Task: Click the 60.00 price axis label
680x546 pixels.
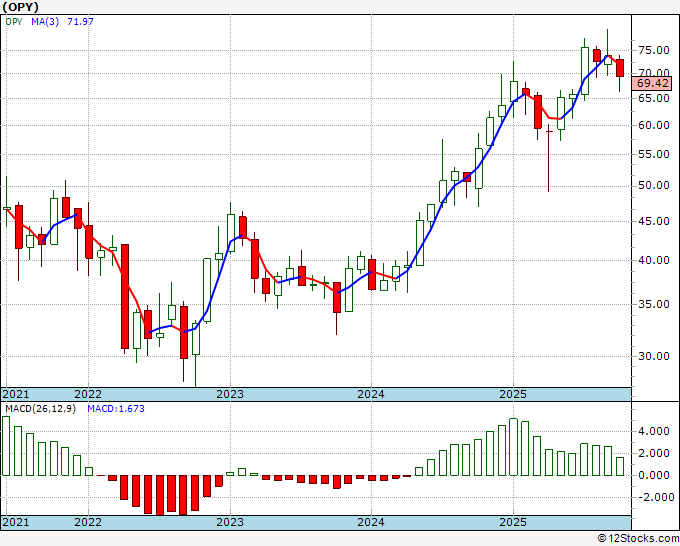Action: pos(654,125)
